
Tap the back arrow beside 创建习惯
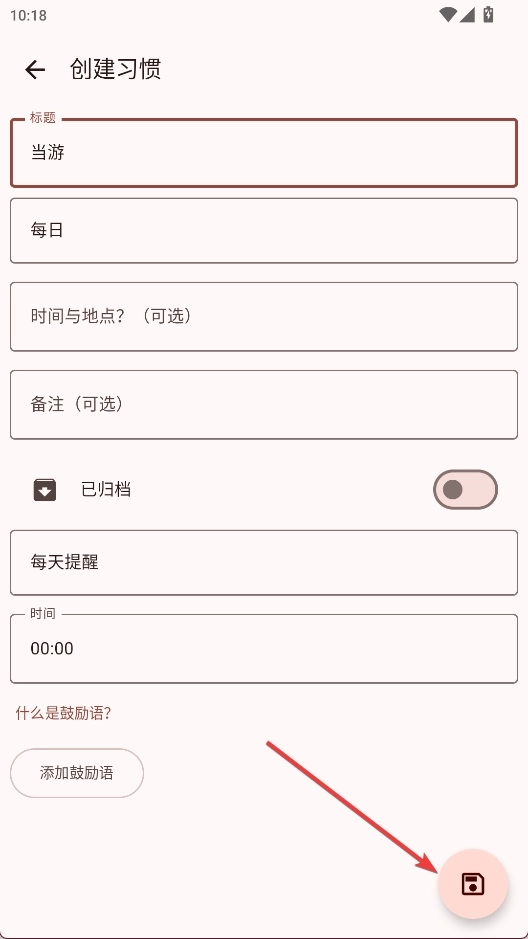pyautogui.click(x=35, y=69)
